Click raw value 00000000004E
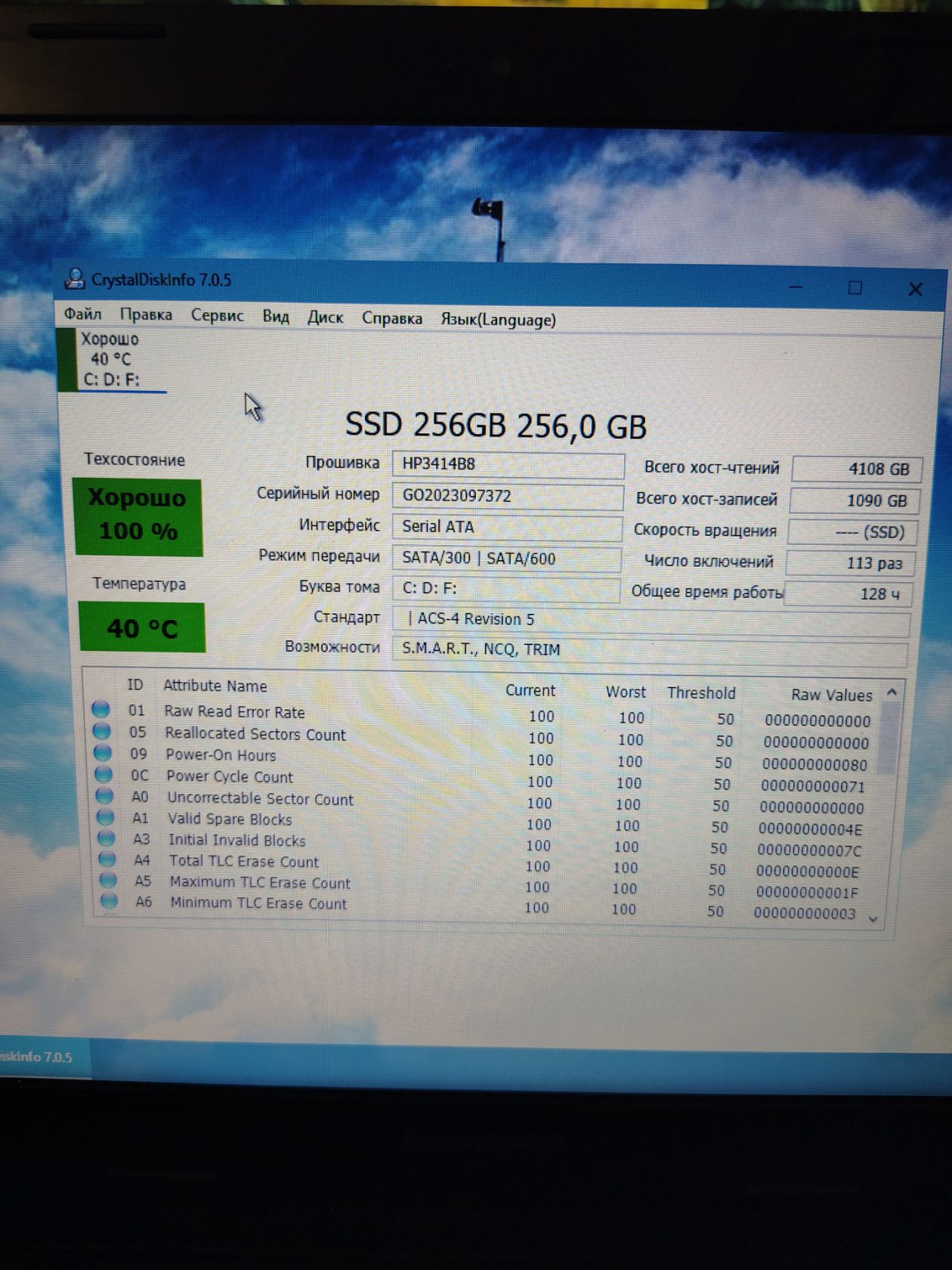952x1270 pixels. point(810,829)
